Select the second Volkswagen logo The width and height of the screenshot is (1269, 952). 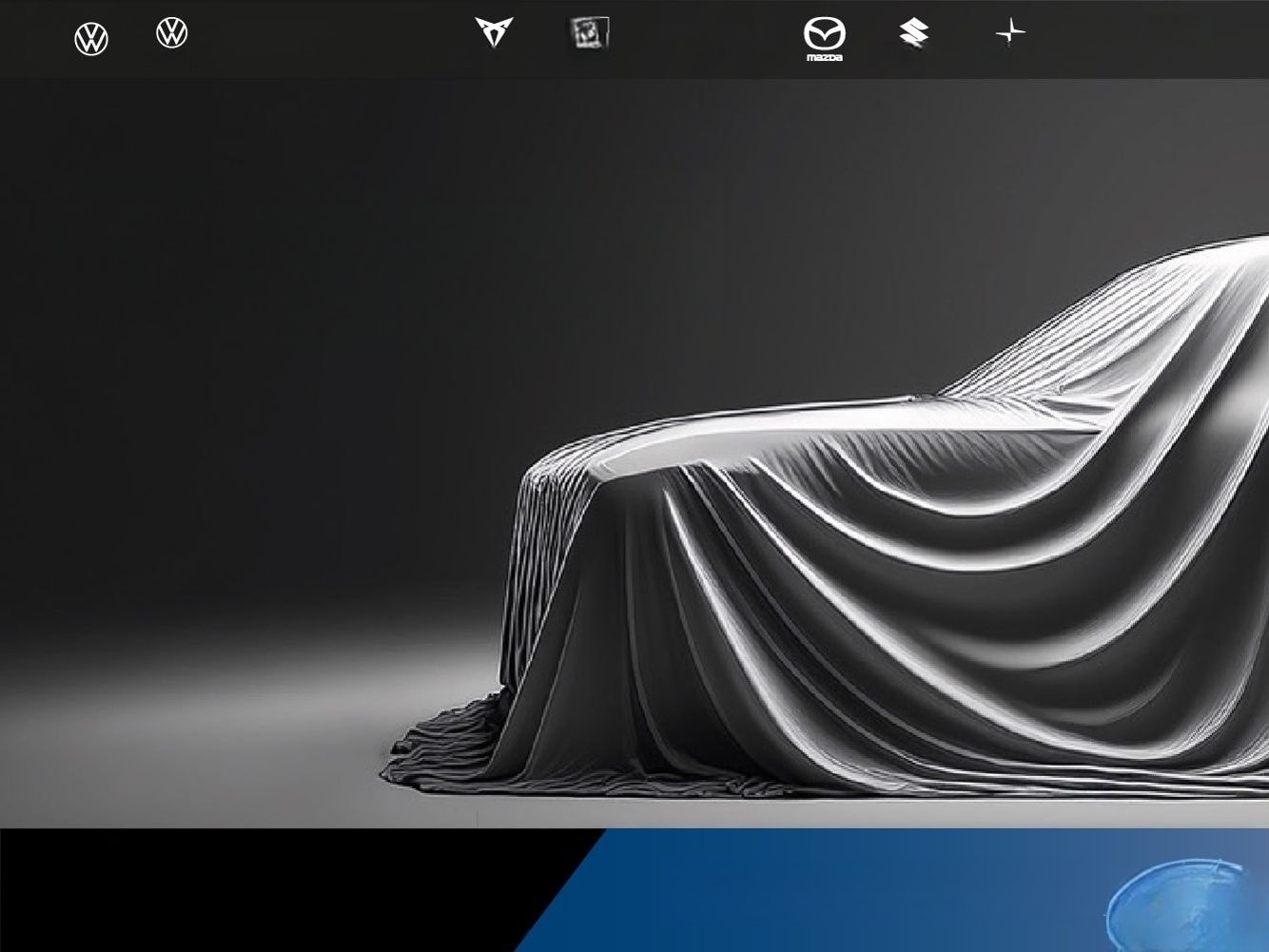172,33
